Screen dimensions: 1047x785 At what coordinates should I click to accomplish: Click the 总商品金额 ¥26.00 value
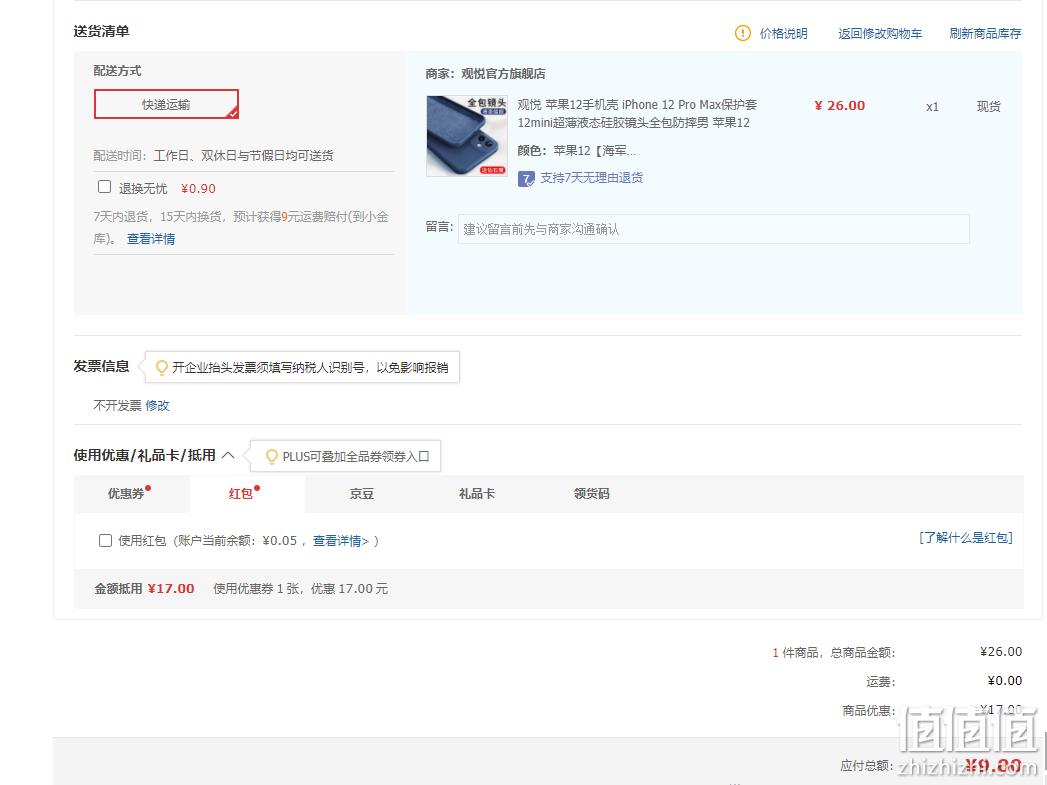[1001, 651]
